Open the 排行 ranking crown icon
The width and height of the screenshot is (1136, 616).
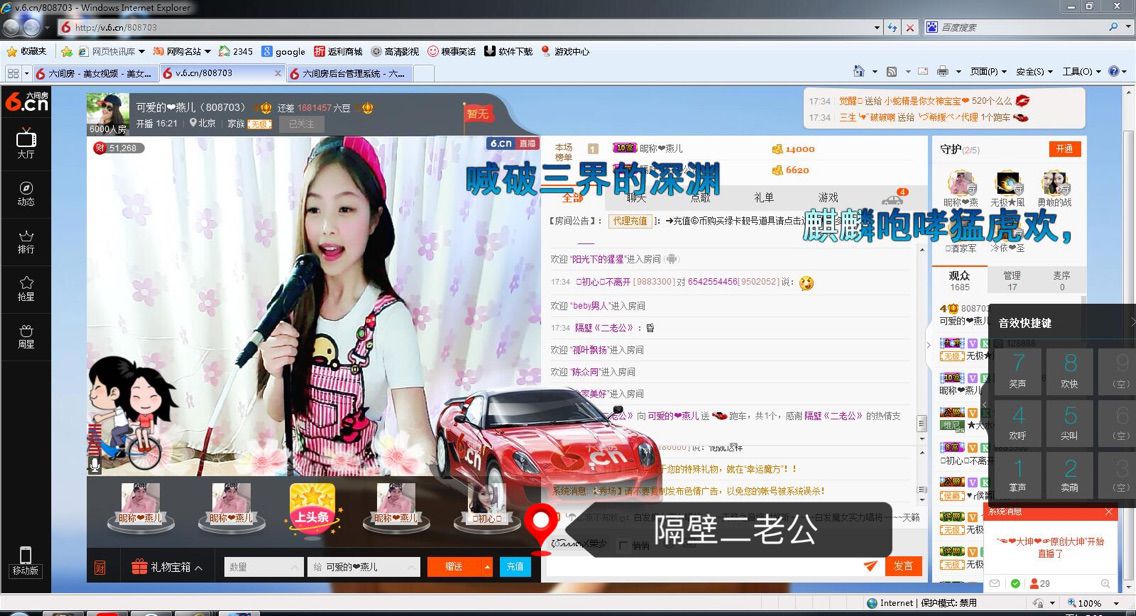pos(25,241)
